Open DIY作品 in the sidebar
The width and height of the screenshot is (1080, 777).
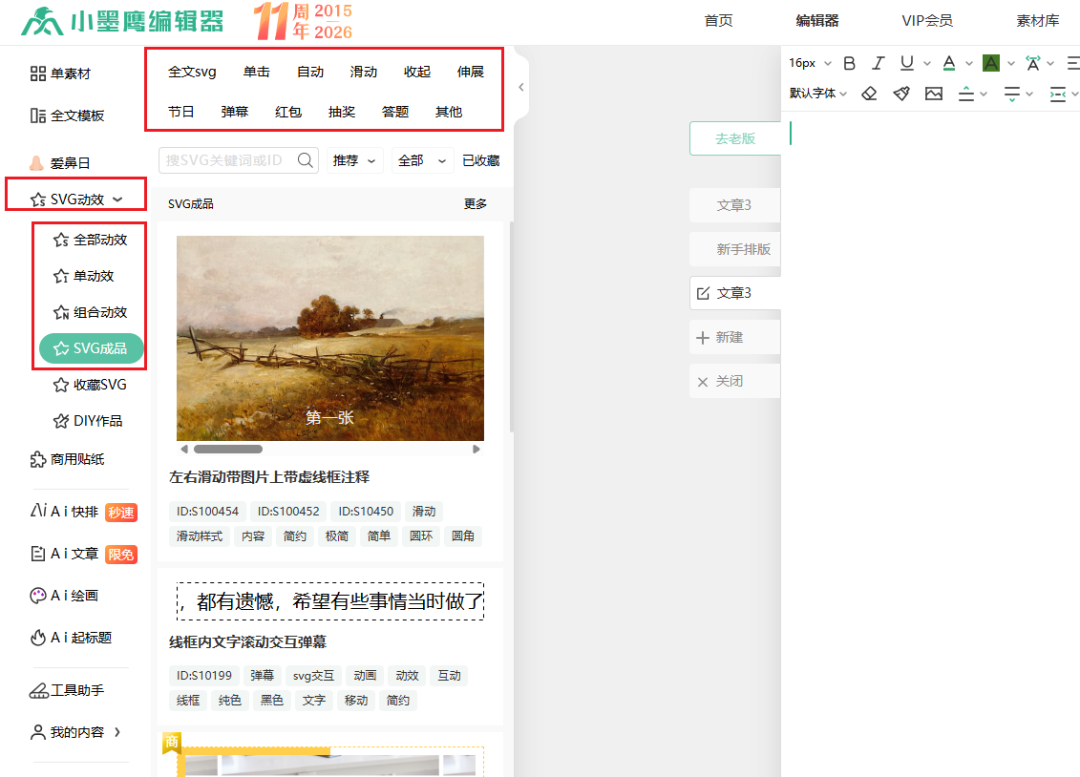pos(88,421)
